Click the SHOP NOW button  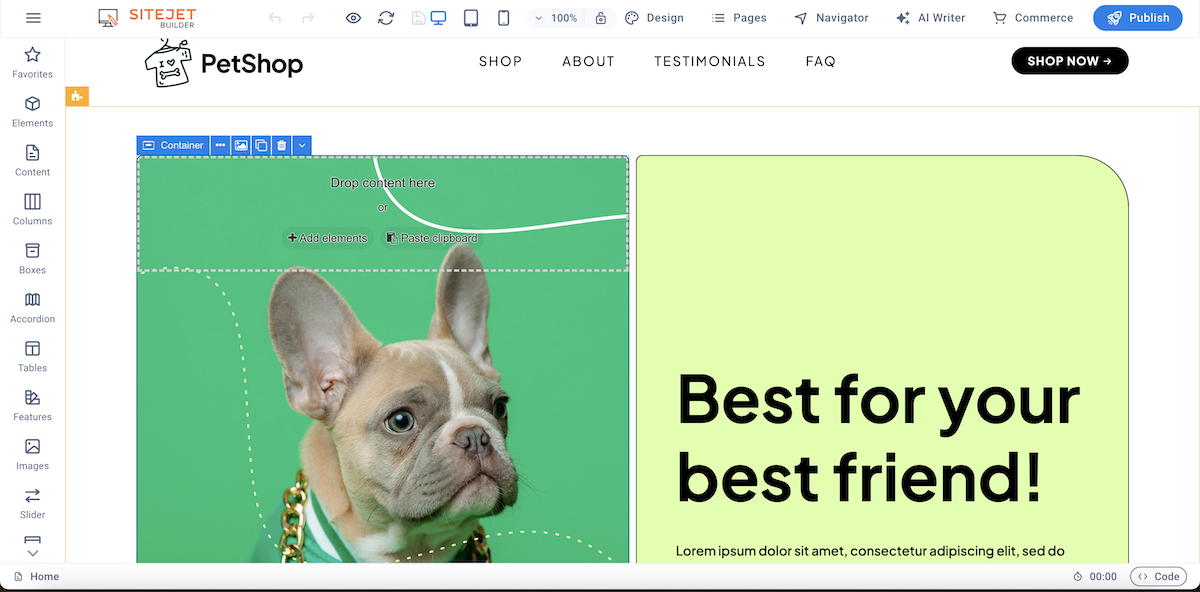[1070, 61]
